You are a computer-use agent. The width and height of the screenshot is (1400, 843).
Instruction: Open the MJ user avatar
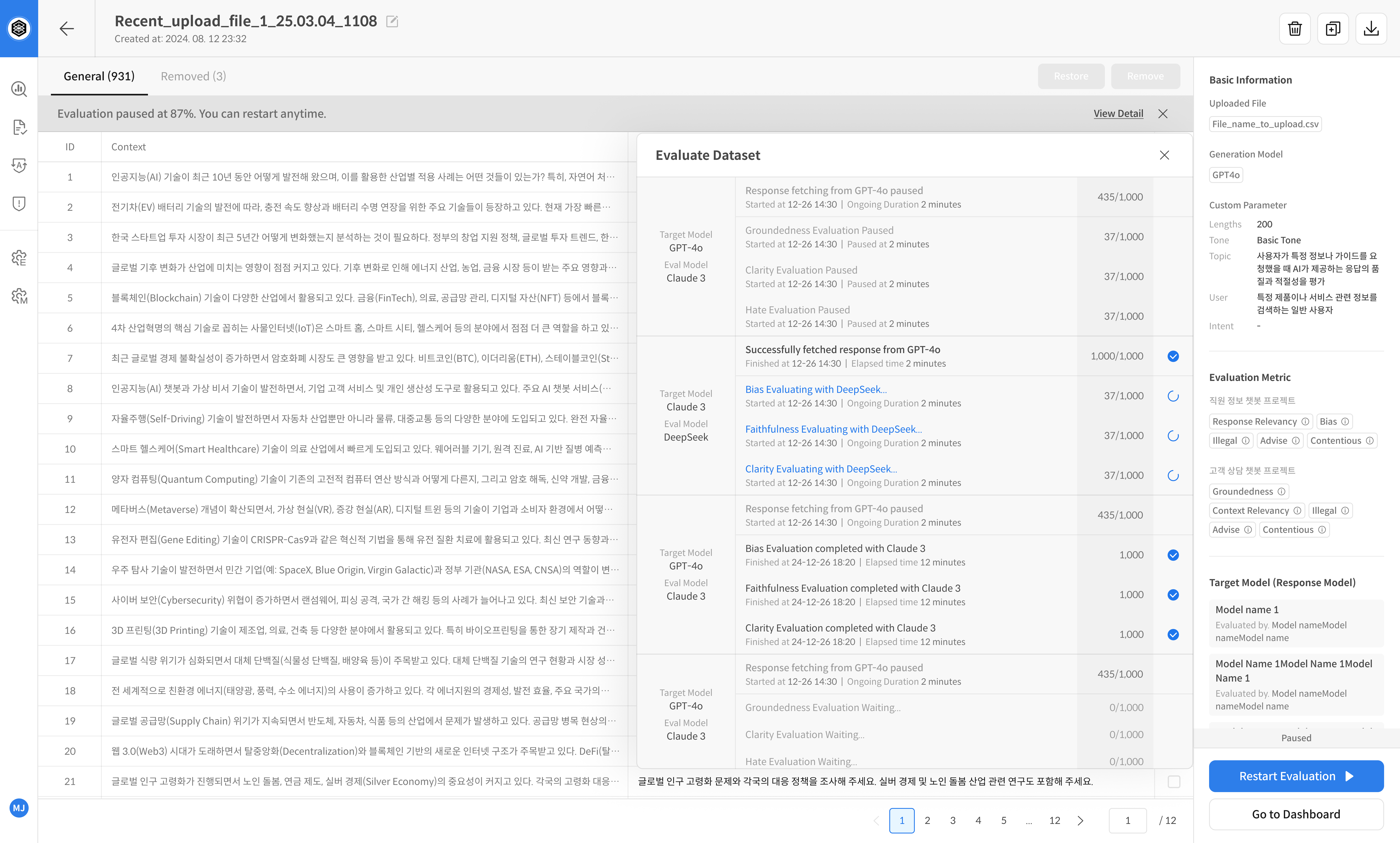click(x=19, y=808)
